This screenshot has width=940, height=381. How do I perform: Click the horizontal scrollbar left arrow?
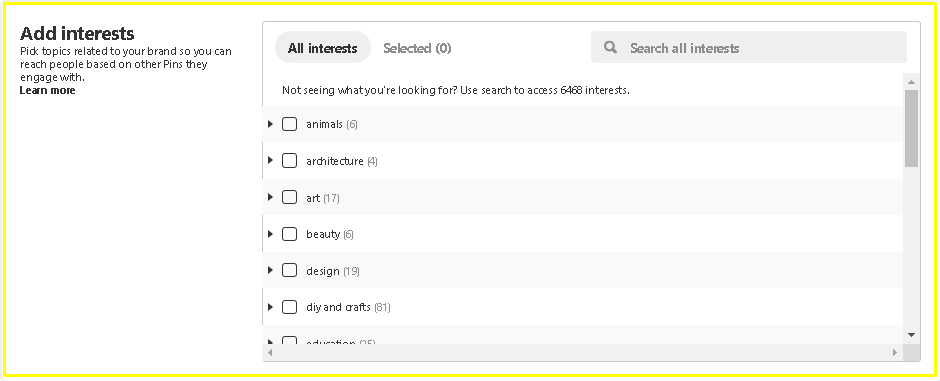coord(270,352)
